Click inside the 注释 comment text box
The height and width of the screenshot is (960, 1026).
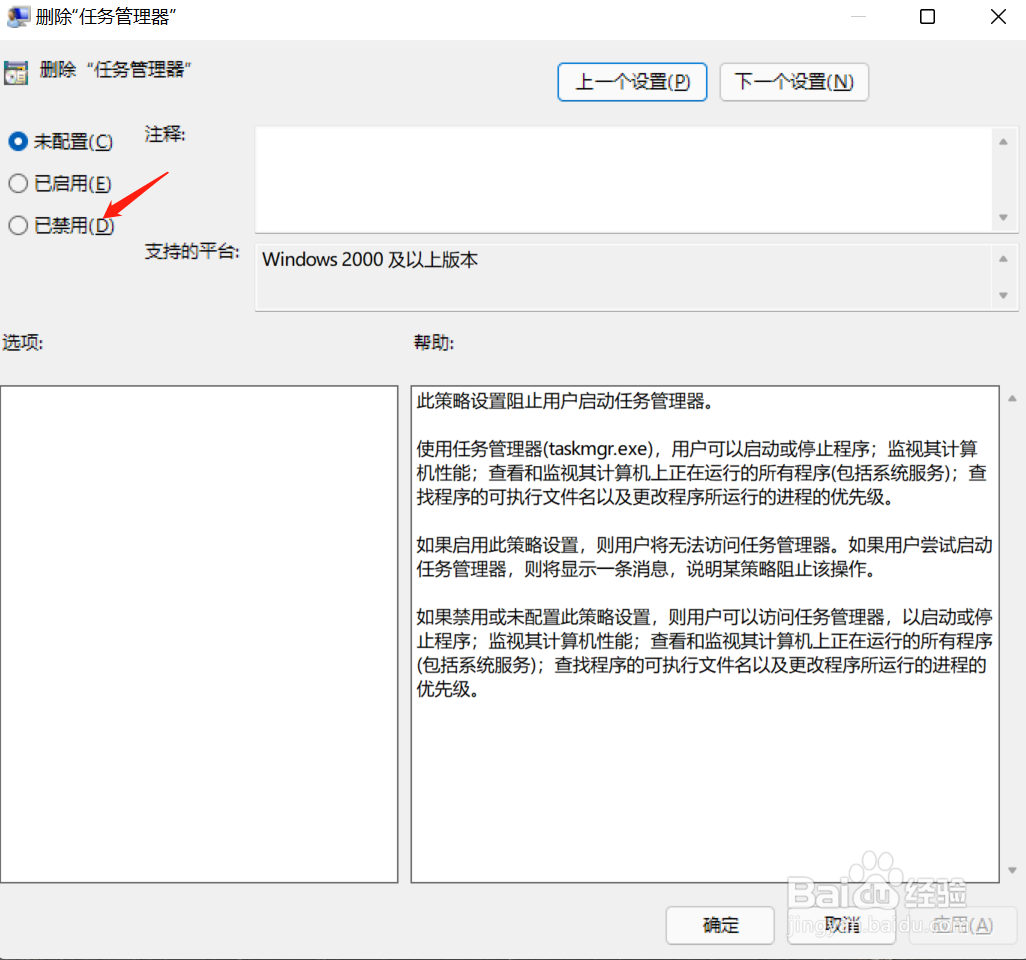tap(624, 179)
